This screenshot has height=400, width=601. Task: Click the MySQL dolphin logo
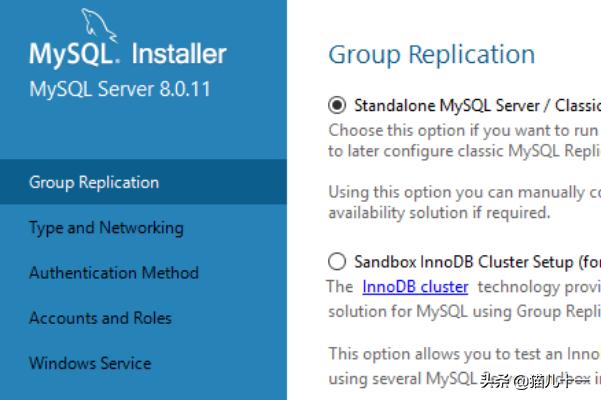98,25
